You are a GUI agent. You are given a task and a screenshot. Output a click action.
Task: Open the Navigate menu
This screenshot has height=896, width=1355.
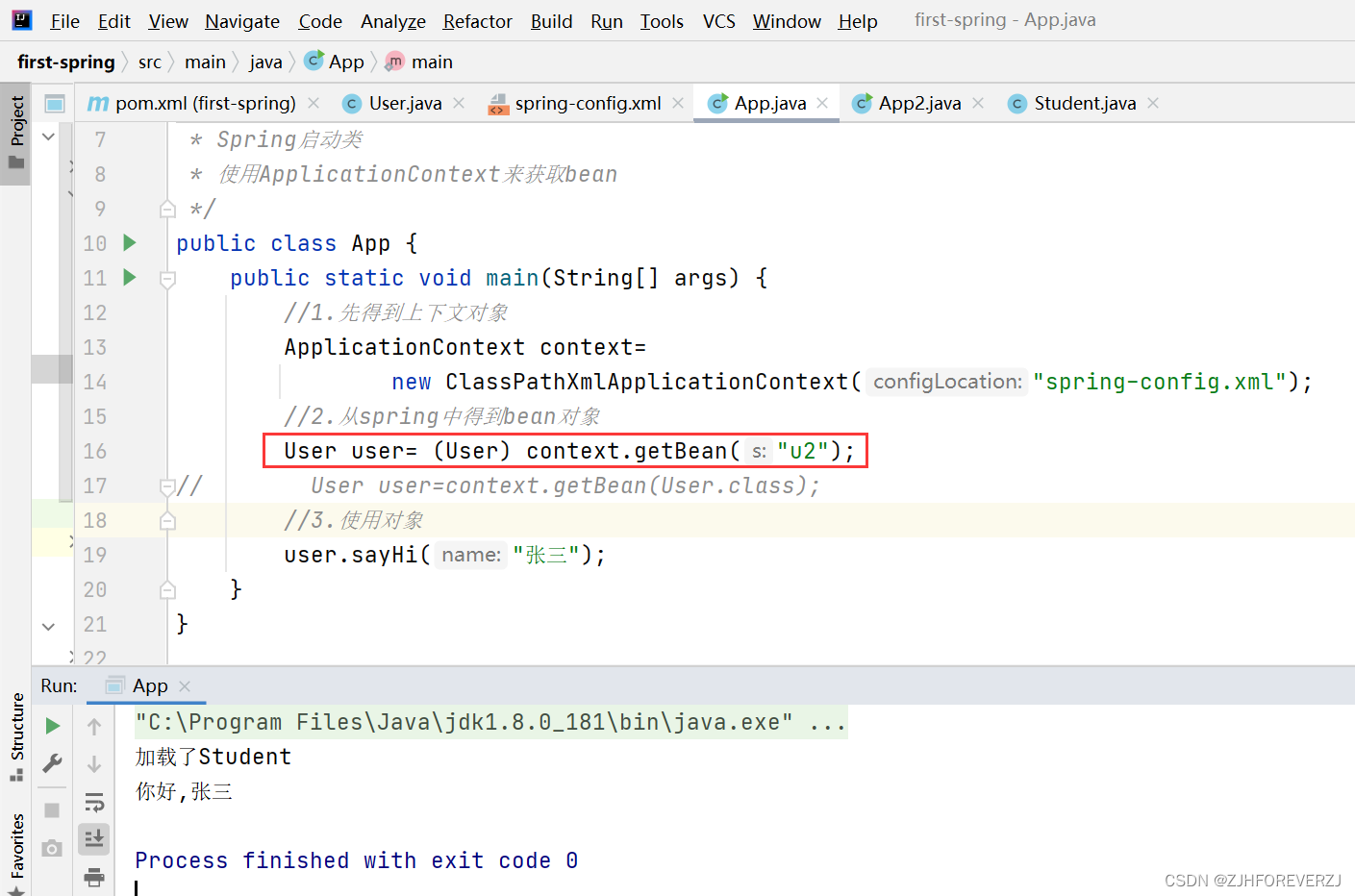[242, 21]
